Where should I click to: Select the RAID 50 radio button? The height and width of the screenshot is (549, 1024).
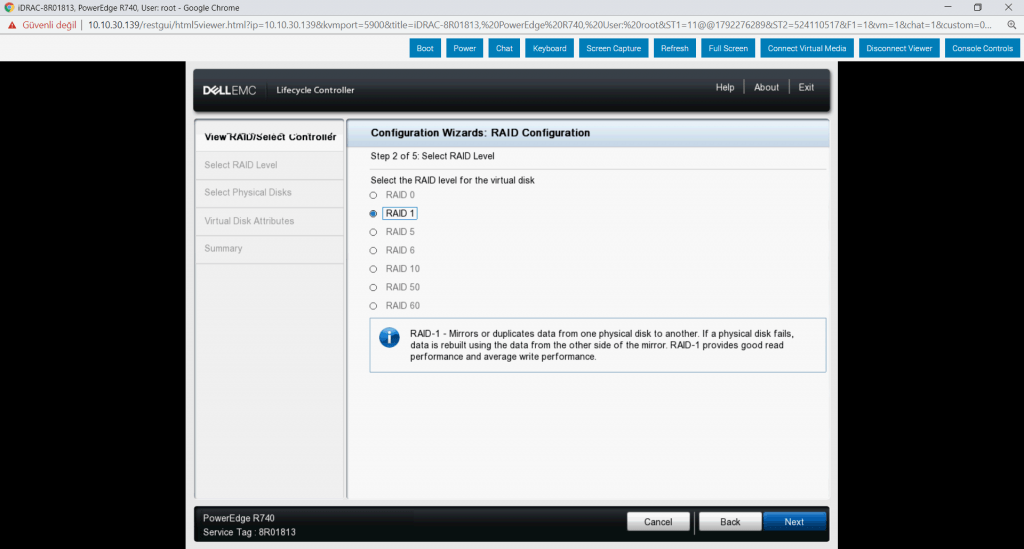tap(374, 287)
